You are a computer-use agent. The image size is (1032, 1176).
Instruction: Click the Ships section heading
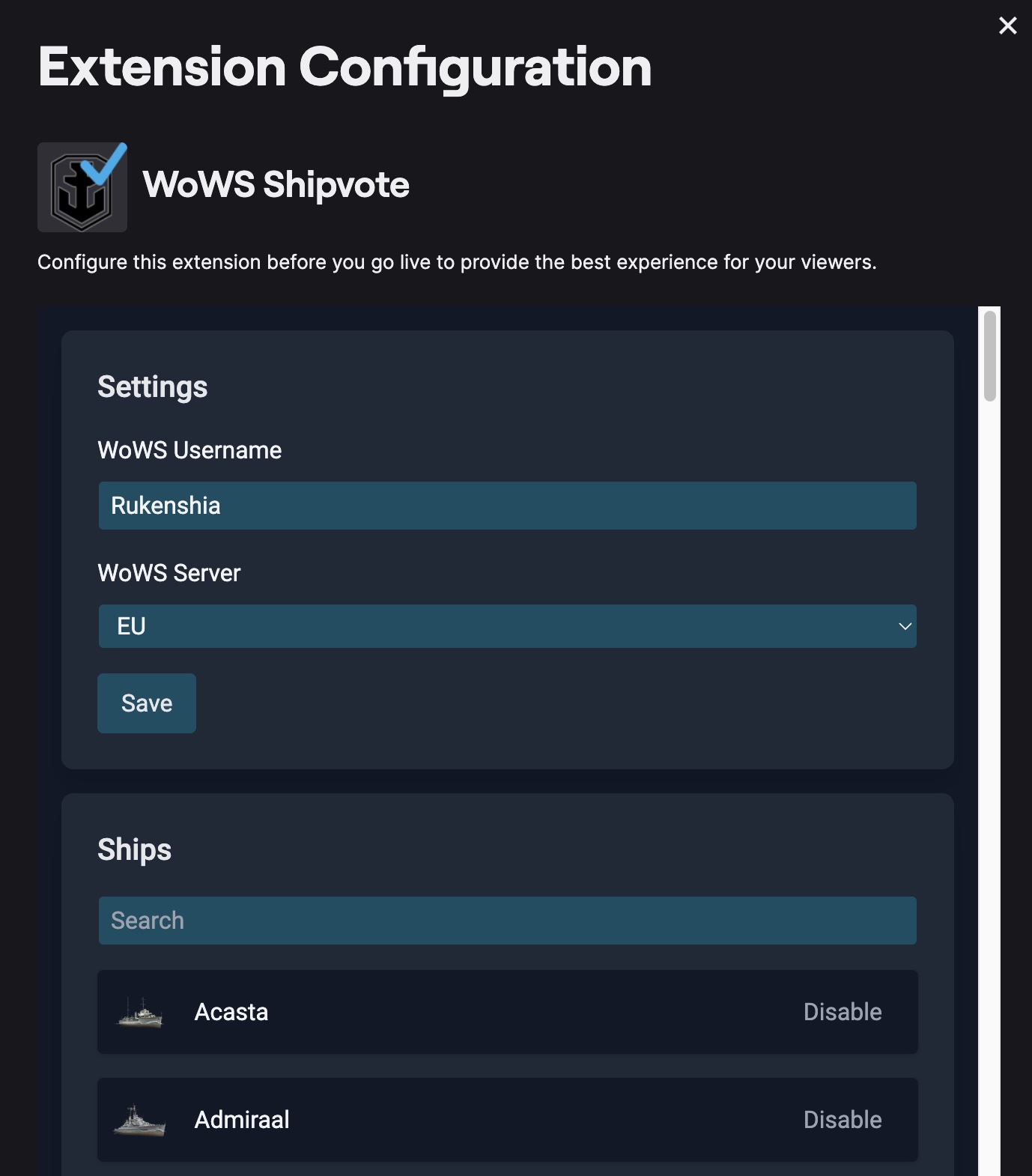135,850
